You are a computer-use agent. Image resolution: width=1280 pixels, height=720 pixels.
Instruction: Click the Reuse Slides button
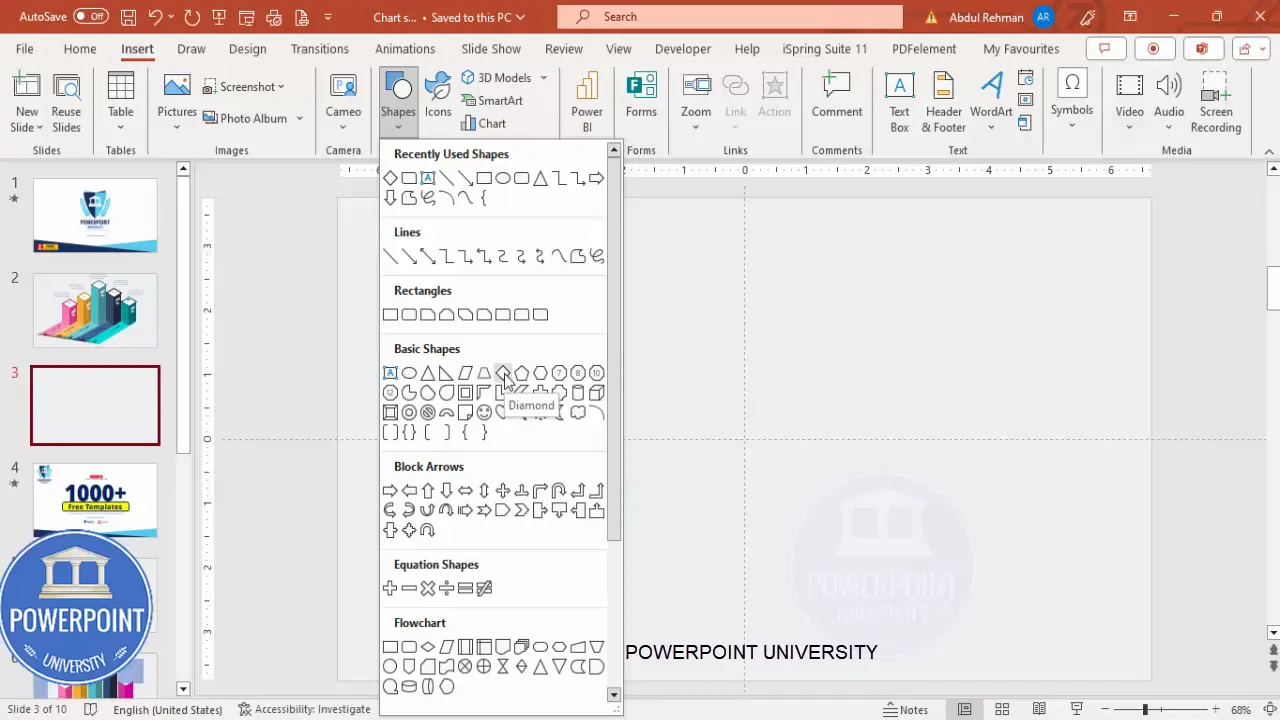coord(66,103)
